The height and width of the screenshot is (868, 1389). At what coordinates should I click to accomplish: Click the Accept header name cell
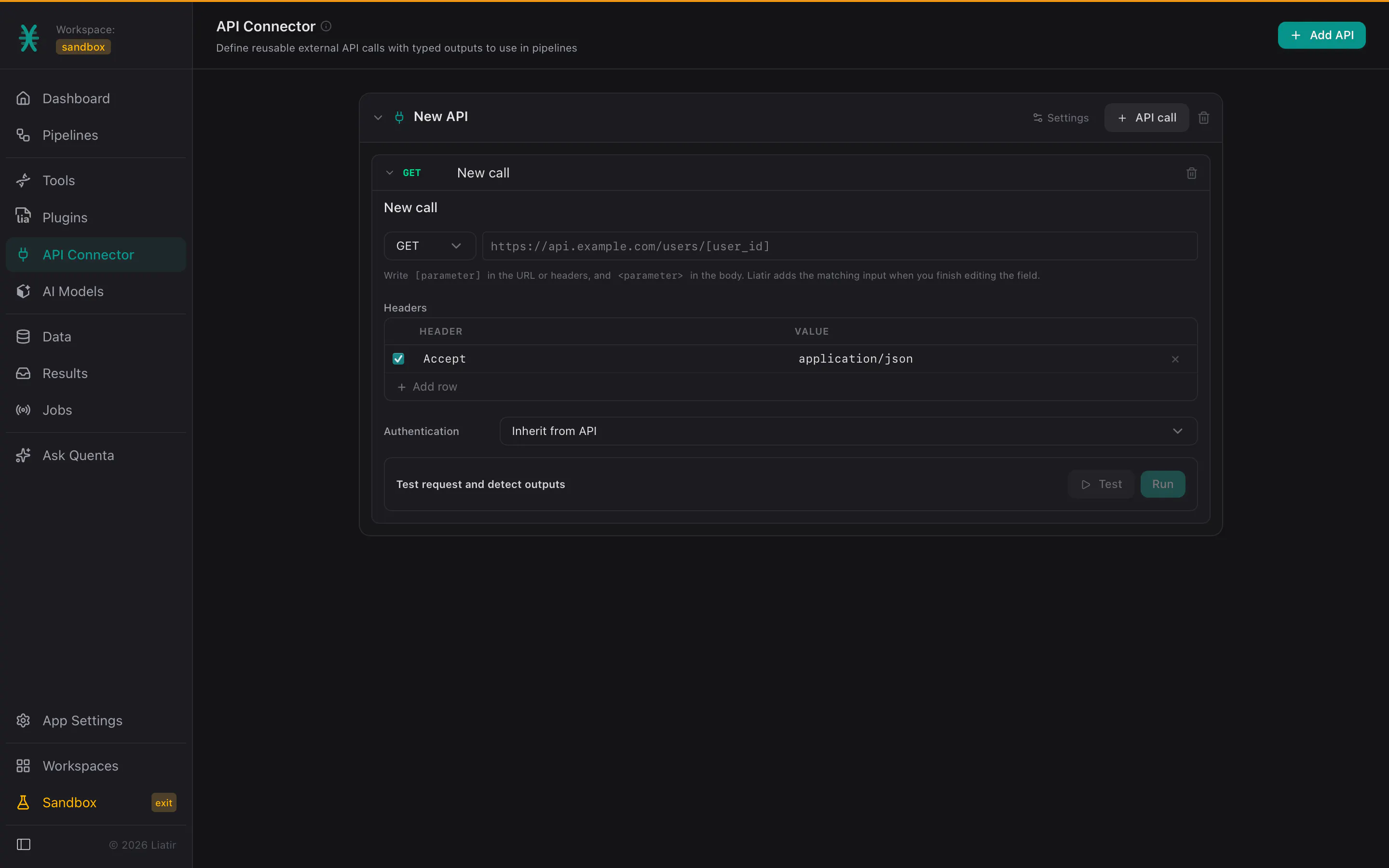pos(603,359)
